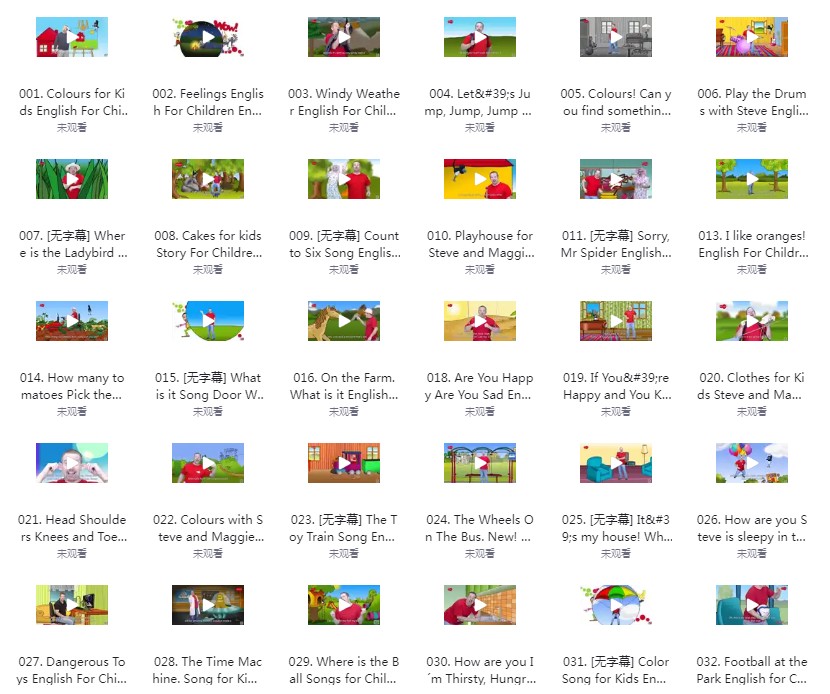
Task: Click title '015. [无字幕] What is it Song Door'
Action: (209, 386)
